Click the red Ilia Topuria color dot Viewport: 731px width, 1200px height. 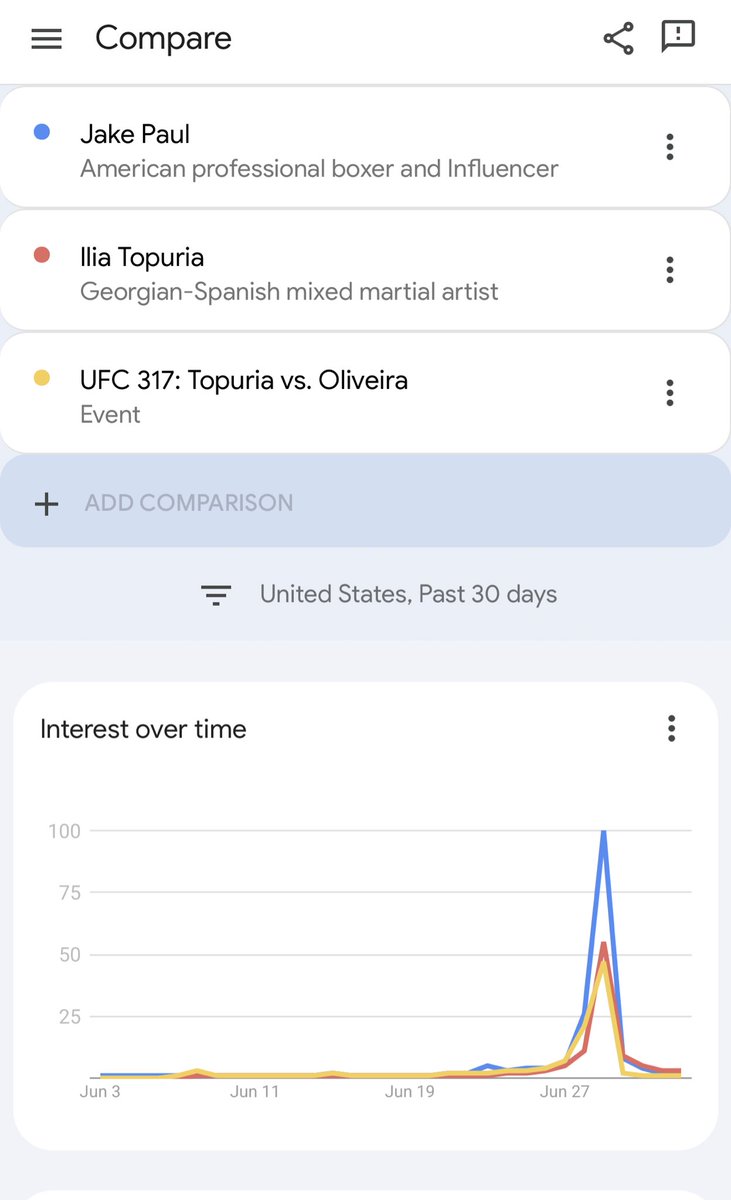tap(42, 255)
